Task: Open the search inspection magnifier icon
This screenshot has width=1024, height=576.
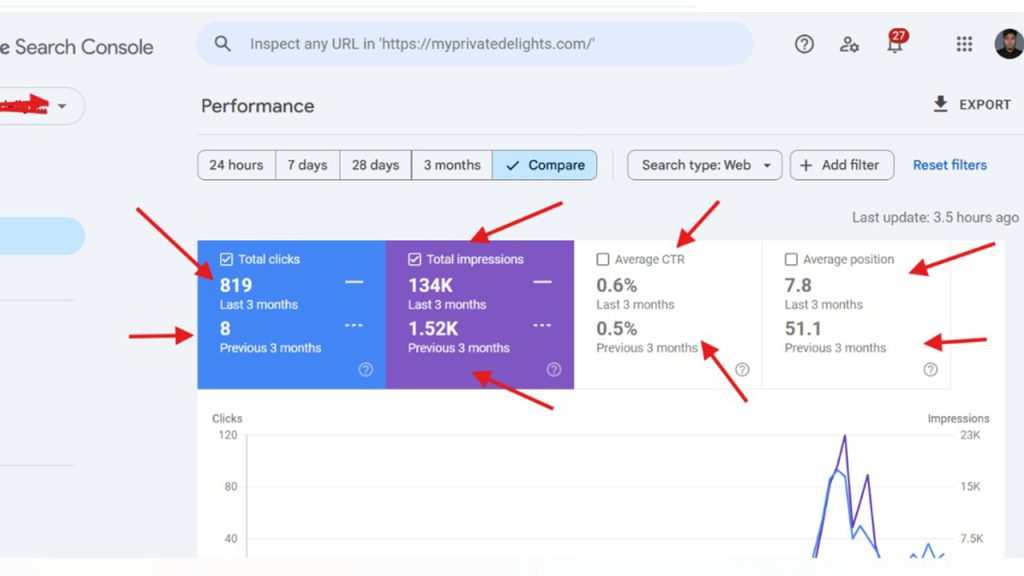Action: coord(222,44)
